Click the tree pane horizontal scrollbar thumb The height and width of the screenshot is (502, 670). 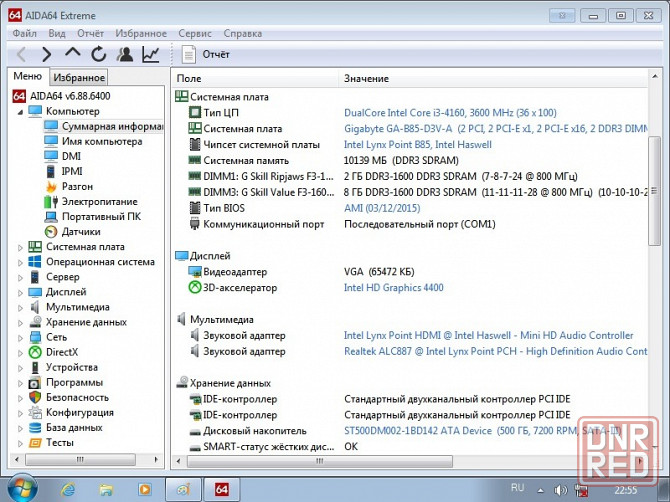(80, 460)
